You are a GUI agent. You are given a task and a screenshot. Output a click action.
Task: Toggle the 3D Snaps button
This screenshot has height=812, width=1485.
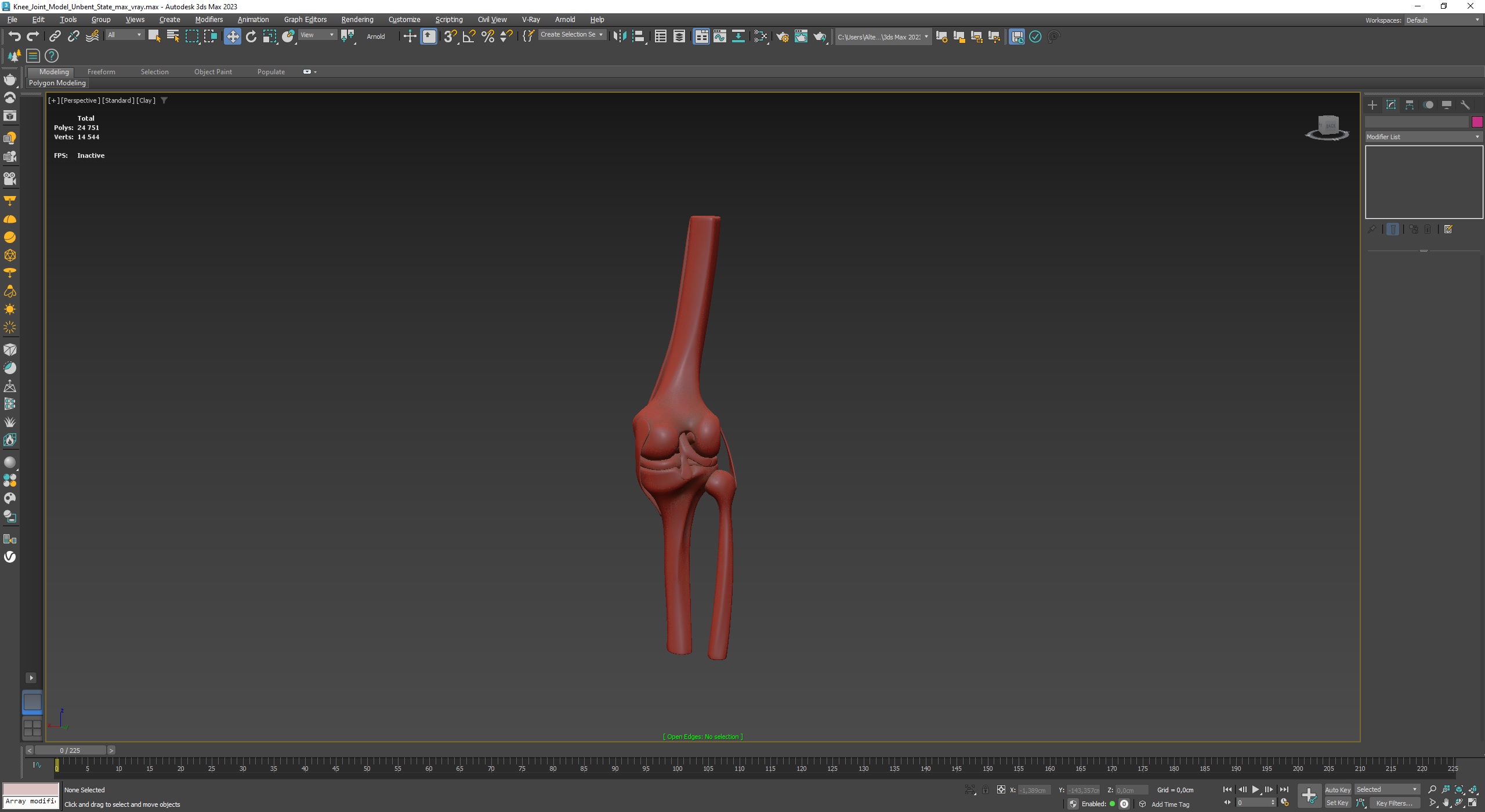pos(450,37)
